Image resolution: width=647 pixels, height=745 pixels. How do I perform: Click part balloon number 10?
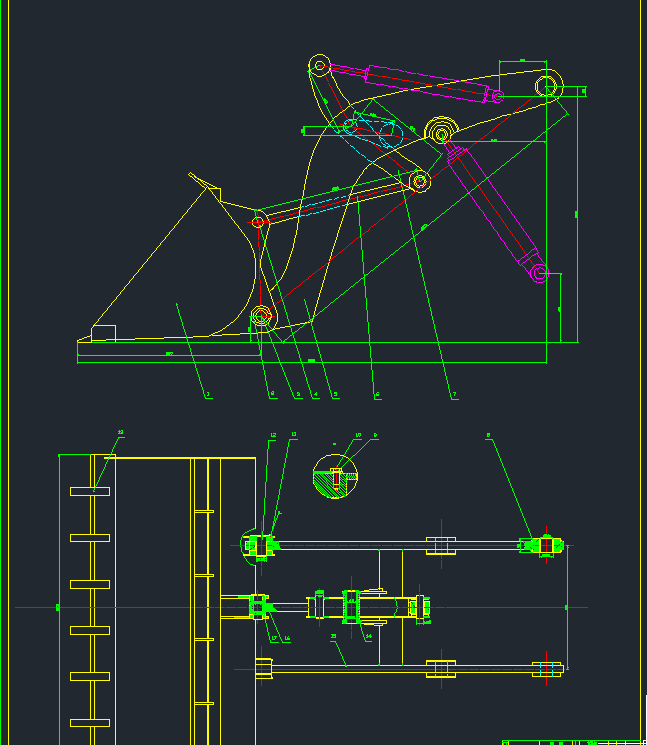click(x=358, y=435)
